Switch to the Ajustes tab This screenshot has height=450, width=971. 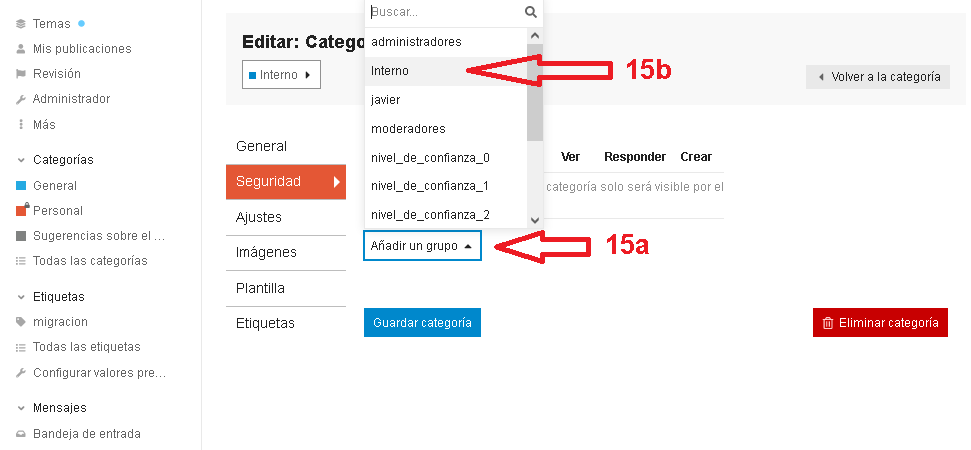tap(259, 217)
